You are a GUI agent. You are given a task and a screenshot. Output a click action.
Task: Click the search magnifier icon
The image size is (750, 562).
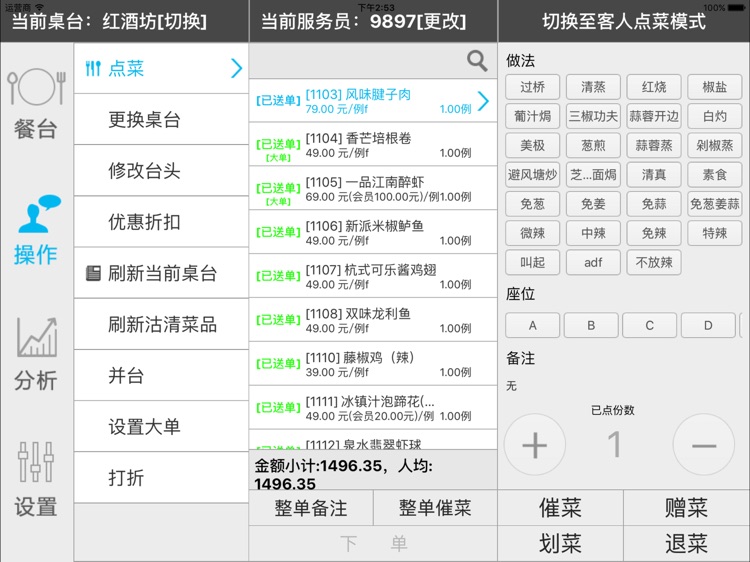[x=477, y=61]
